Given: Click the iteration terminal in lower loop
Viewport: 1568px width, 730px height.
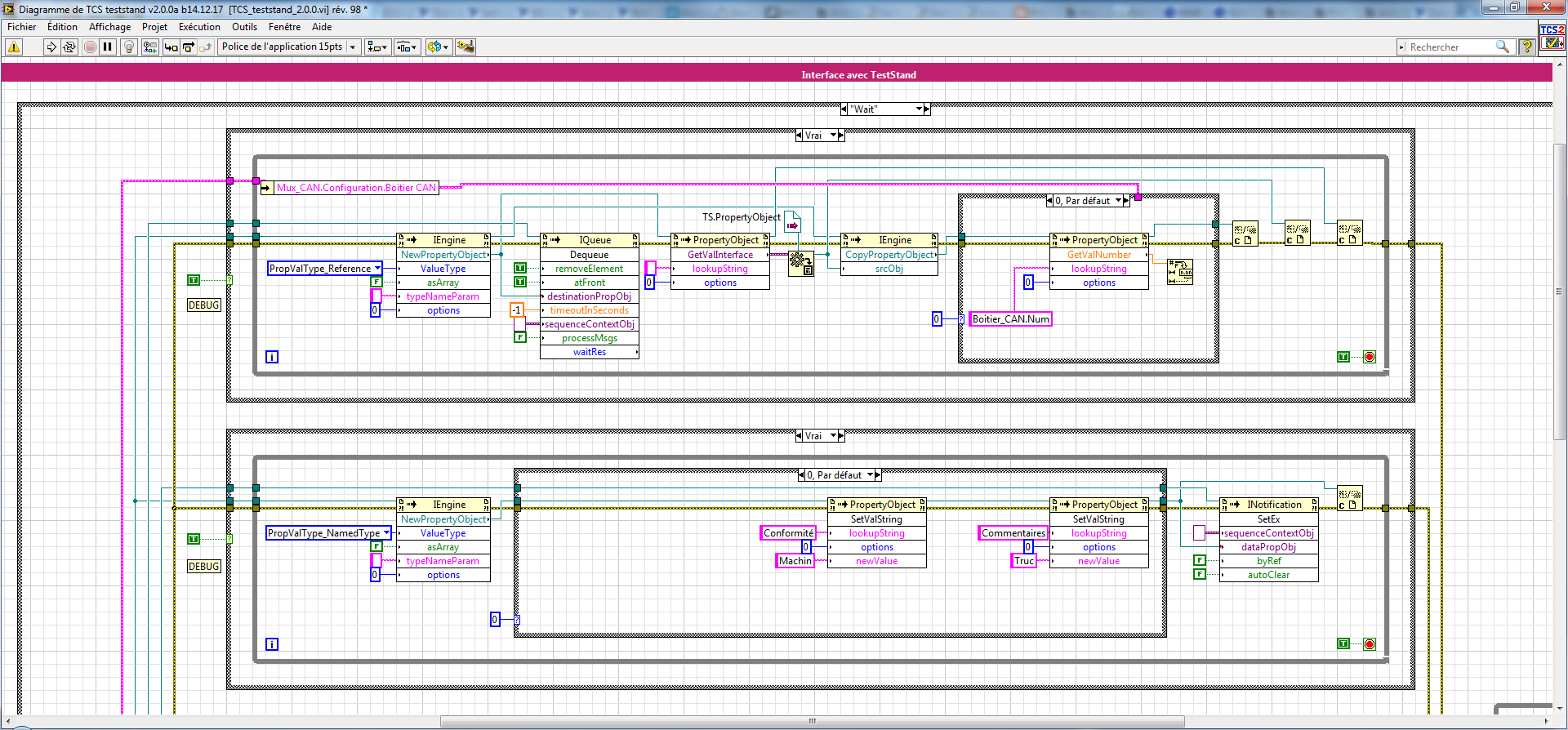Looking at the screenshot, I should coord(272,644).
